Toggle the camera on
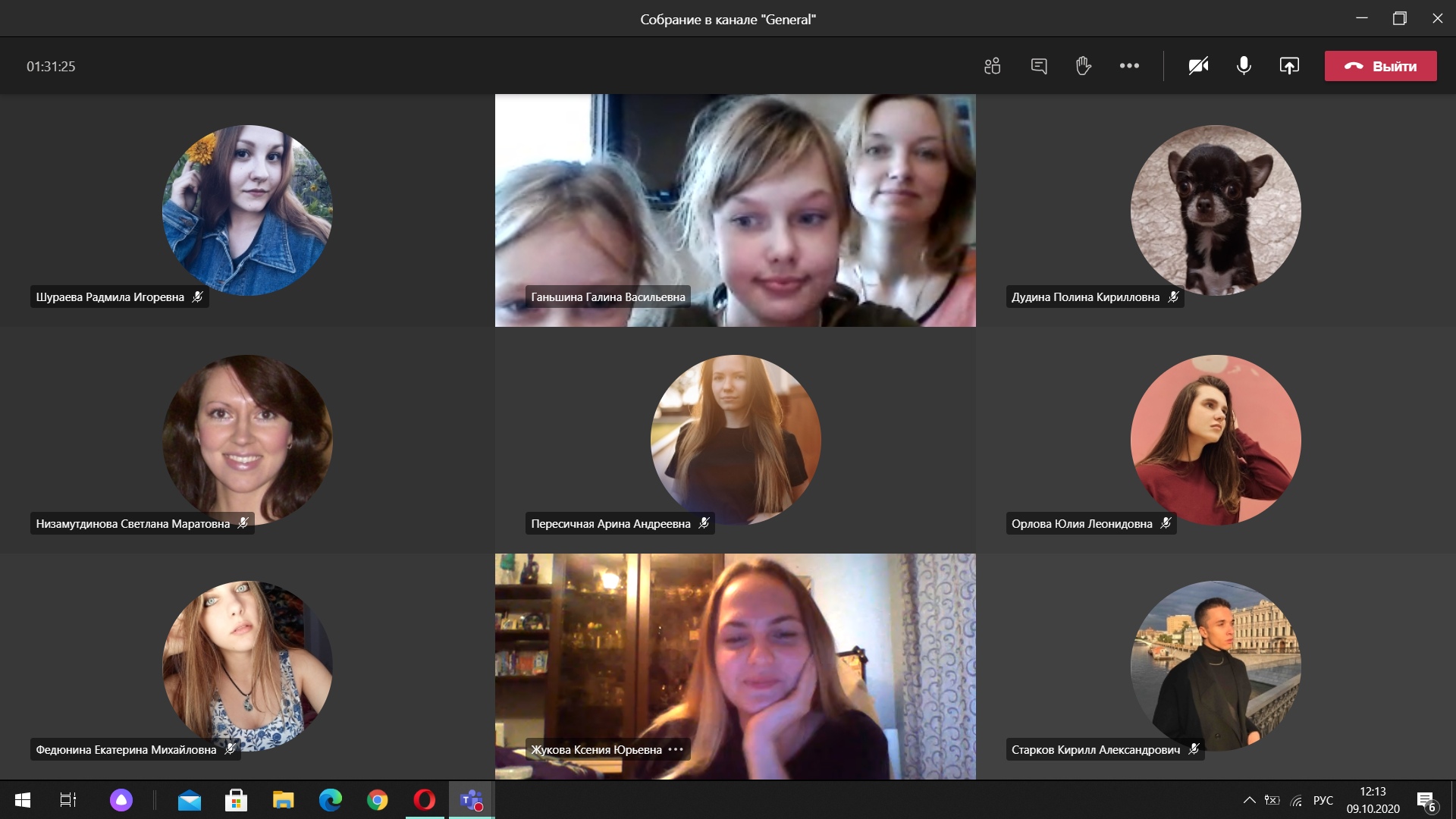Image resolution: width=1456 pixels, height=819 pixels. (1198, 66)
